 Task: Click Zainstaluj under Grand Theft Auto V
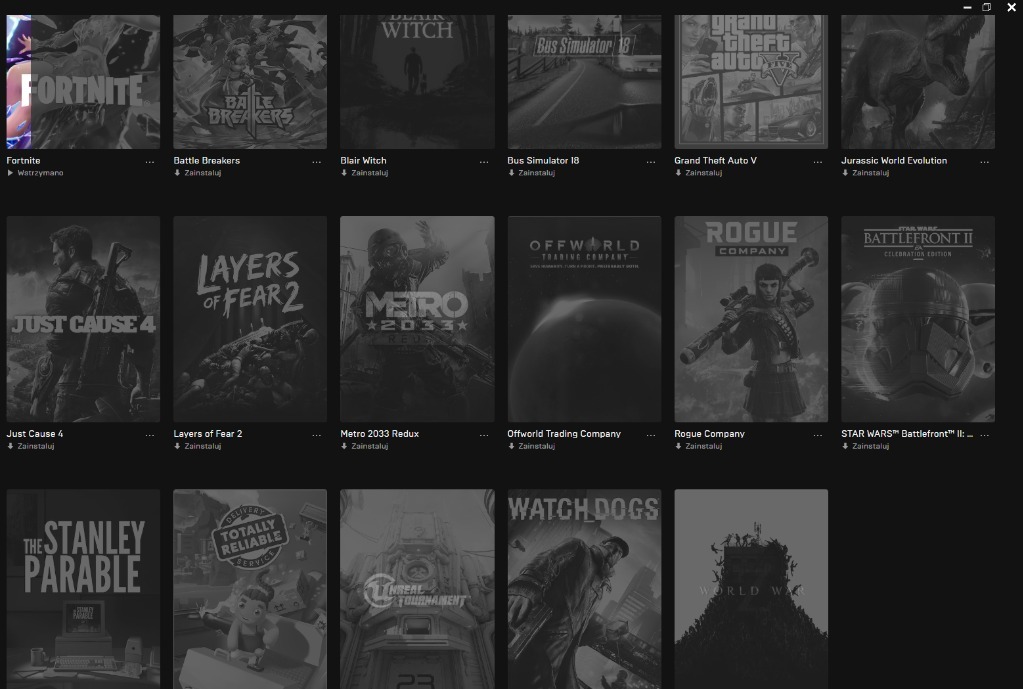pos(699,173)
